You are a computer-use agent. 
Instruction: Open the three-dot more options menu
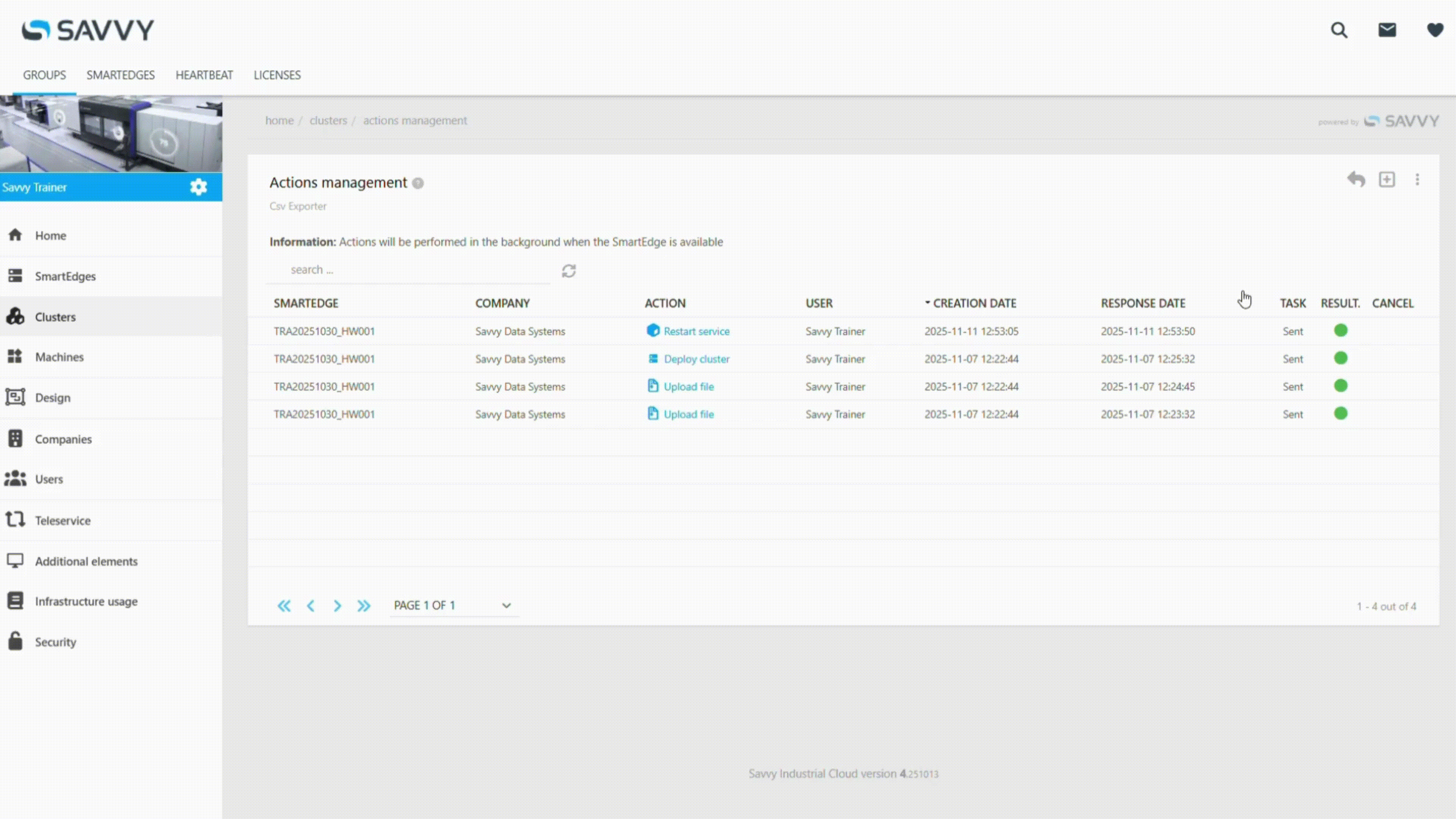click(1417, 180)
